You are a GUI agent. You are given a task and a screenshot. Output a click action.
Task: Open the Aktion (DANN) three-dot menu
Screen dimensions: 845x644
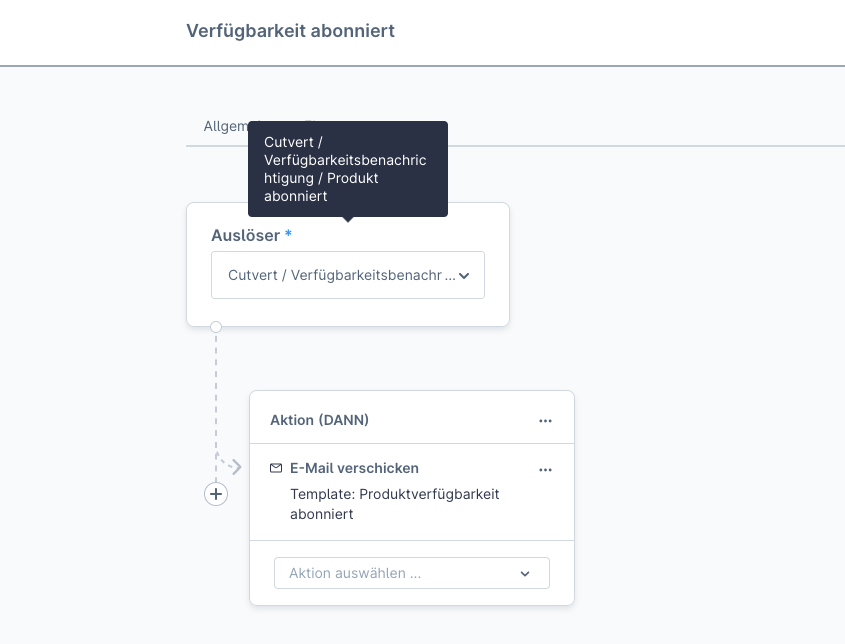click(545, 421)
